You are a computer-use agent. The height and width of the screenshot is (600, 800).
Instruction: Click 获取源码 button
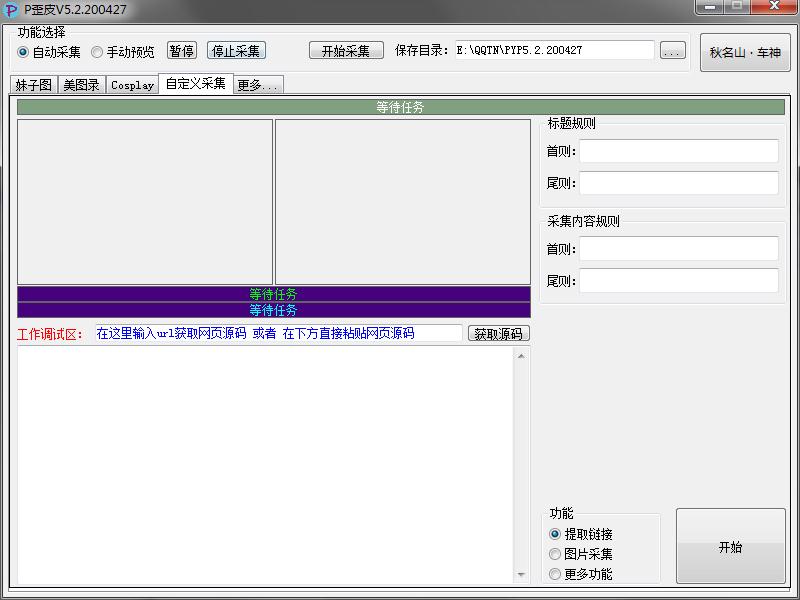498,333
